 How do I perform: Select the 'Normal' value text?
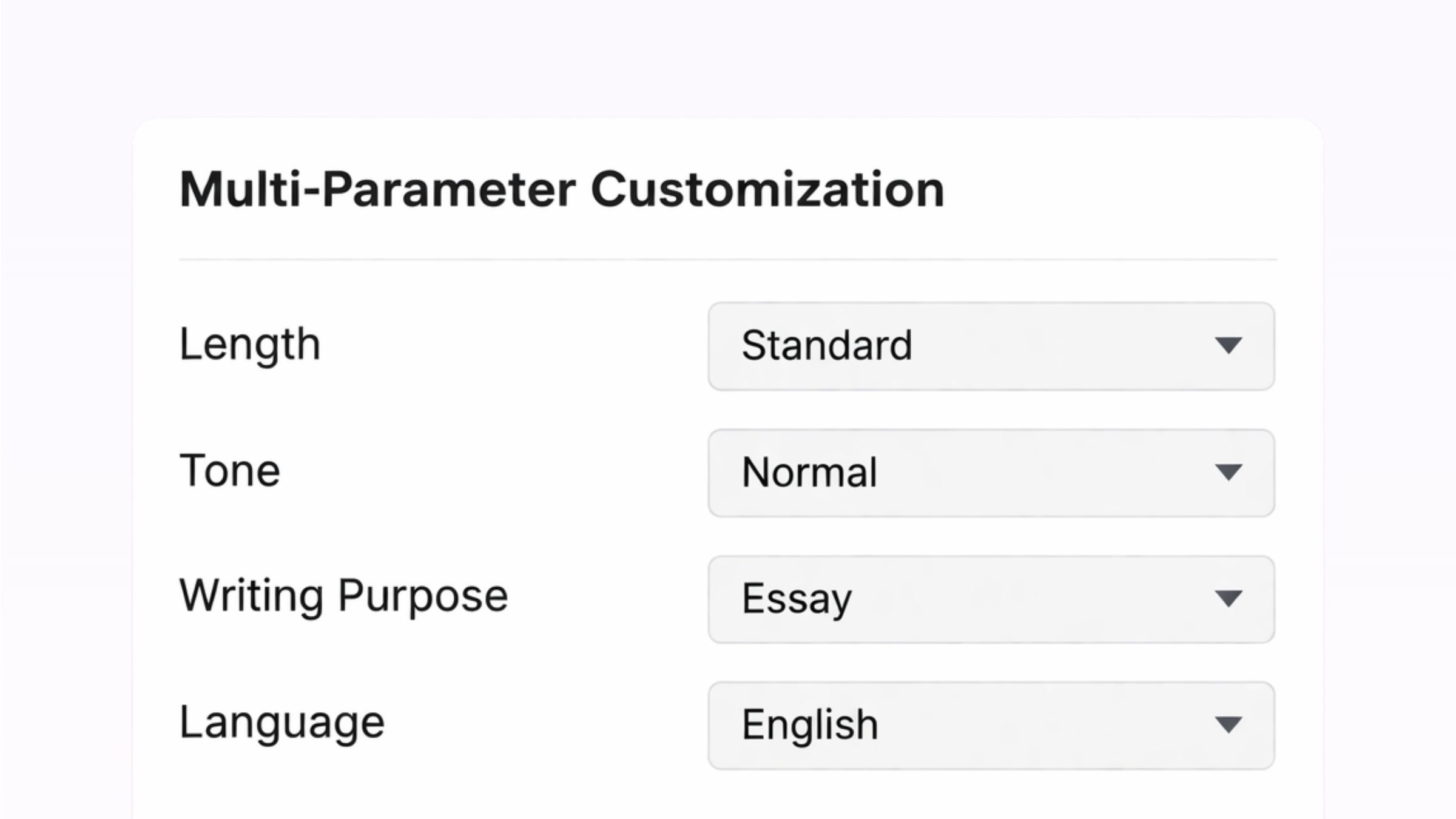point(809,472)
